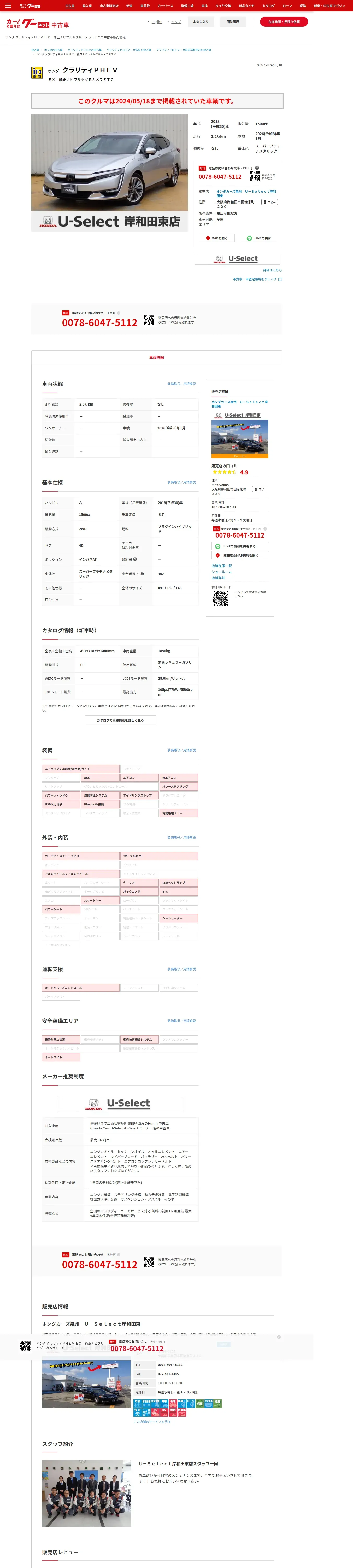Screen dimensions: 353x1568
Task: Click the review star rating 4.9
Action: pyautogui.click(x=230, y=472)
